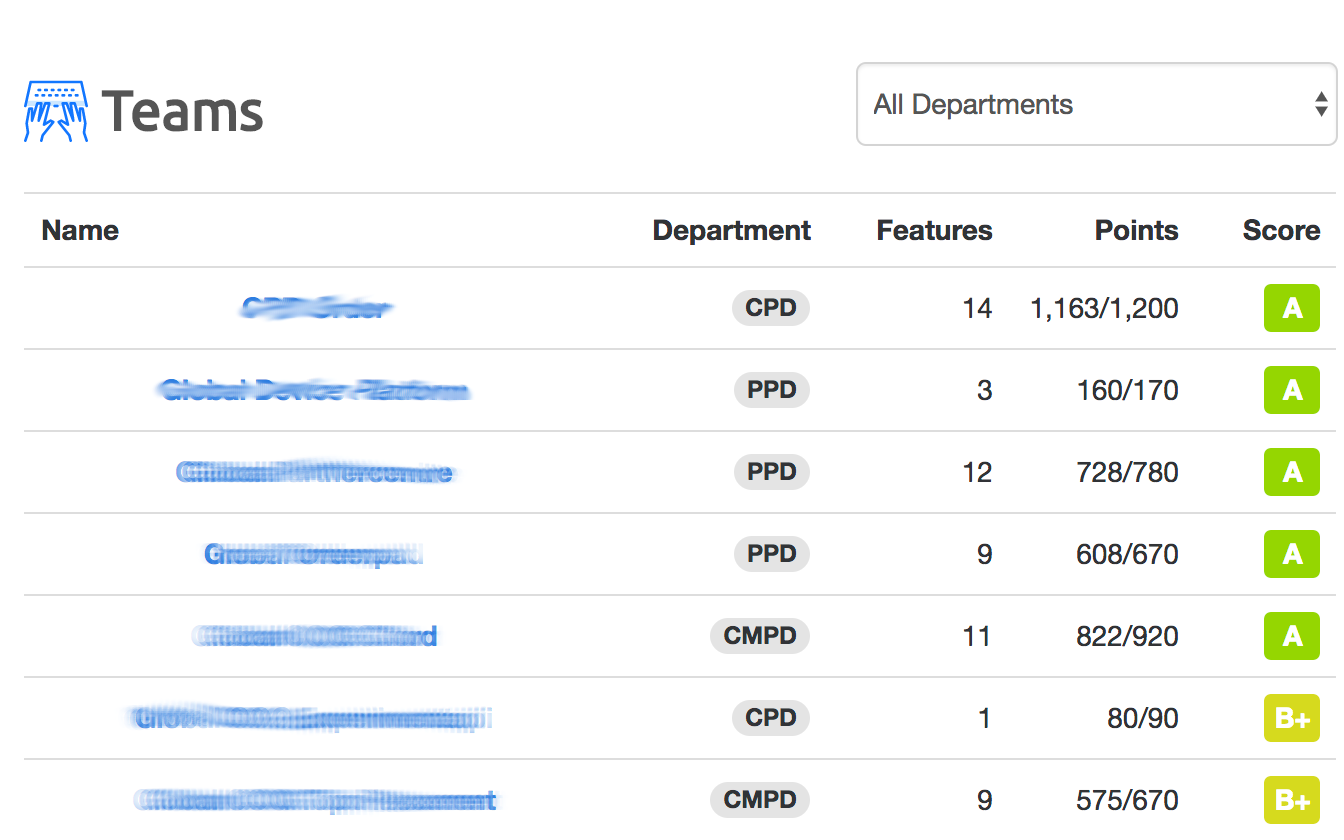Open the CPD team link with 1 feature
The height and width of the screenshot is (840, 1344).
coord(314,718)
